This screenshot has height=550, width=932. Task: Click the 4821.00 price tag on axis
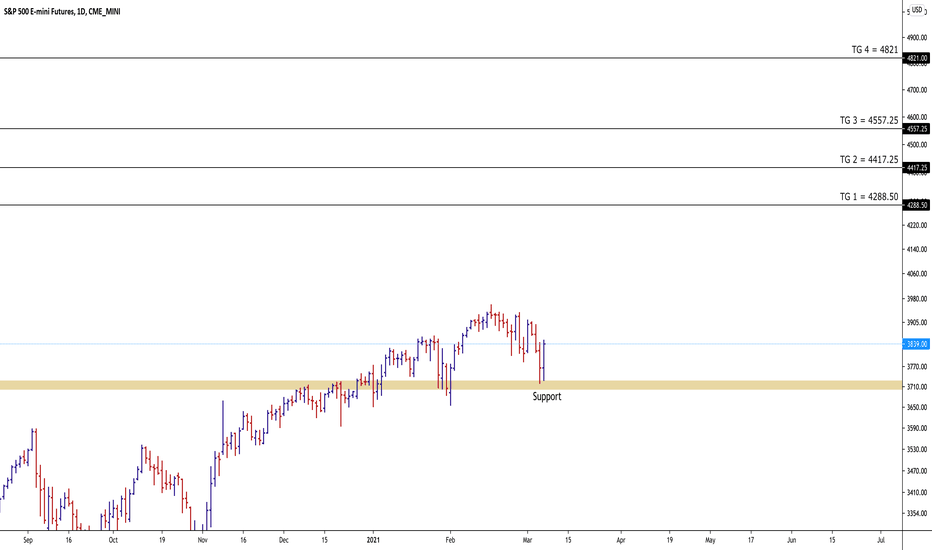[917, 58]
